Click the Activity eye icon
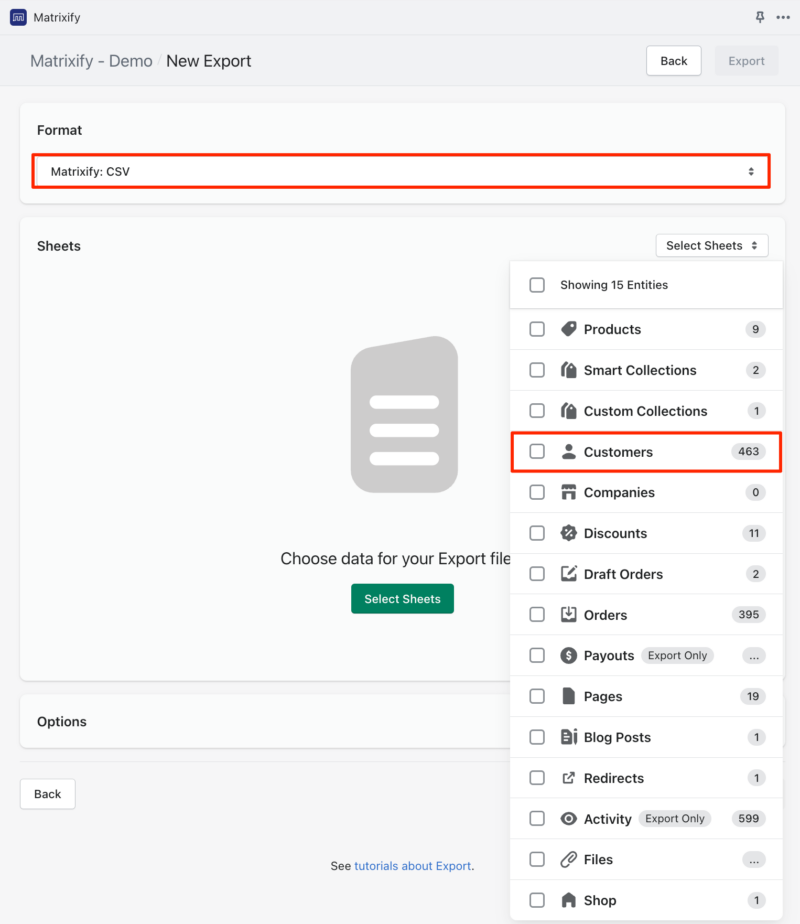Screen dimensions: 800x924 pyautogui.click(x=568, y=819)
